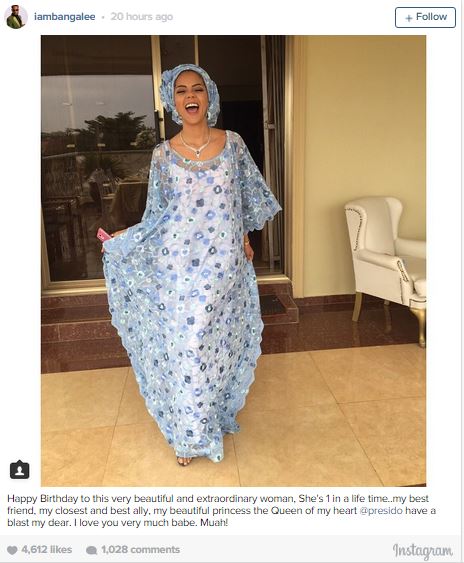Click the comments speech bubble icon
464x563 pixels.
92,550
